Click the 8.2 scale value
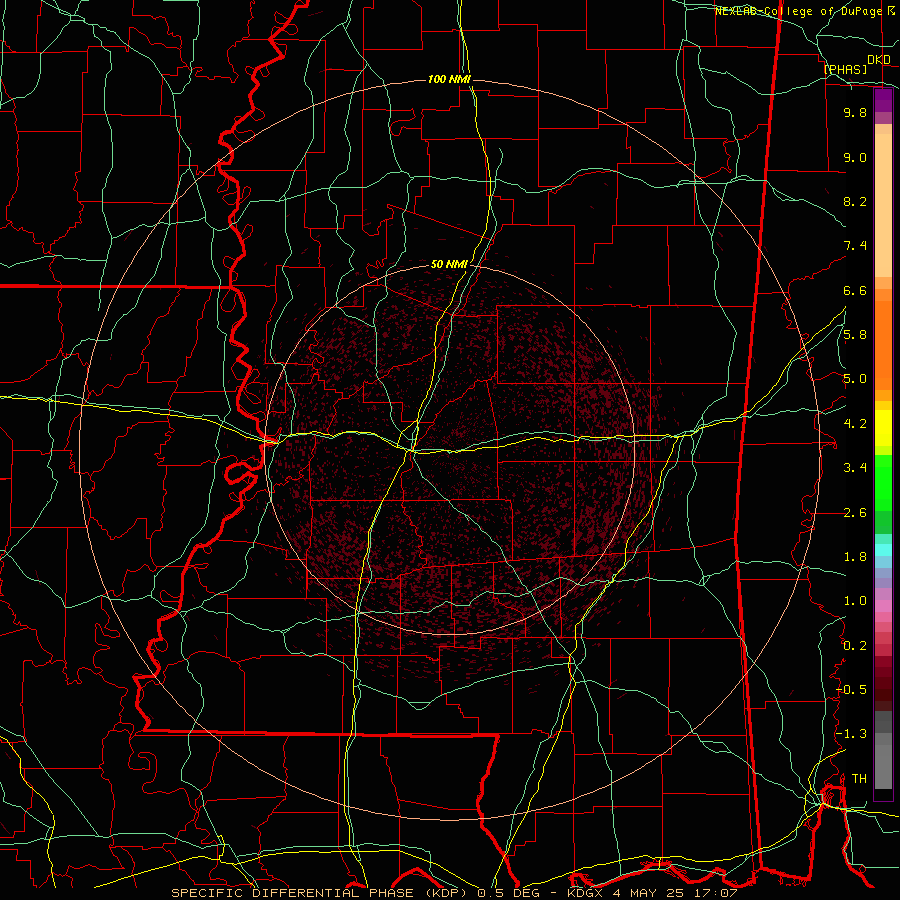900x900 pixels. tap(855, 202)
